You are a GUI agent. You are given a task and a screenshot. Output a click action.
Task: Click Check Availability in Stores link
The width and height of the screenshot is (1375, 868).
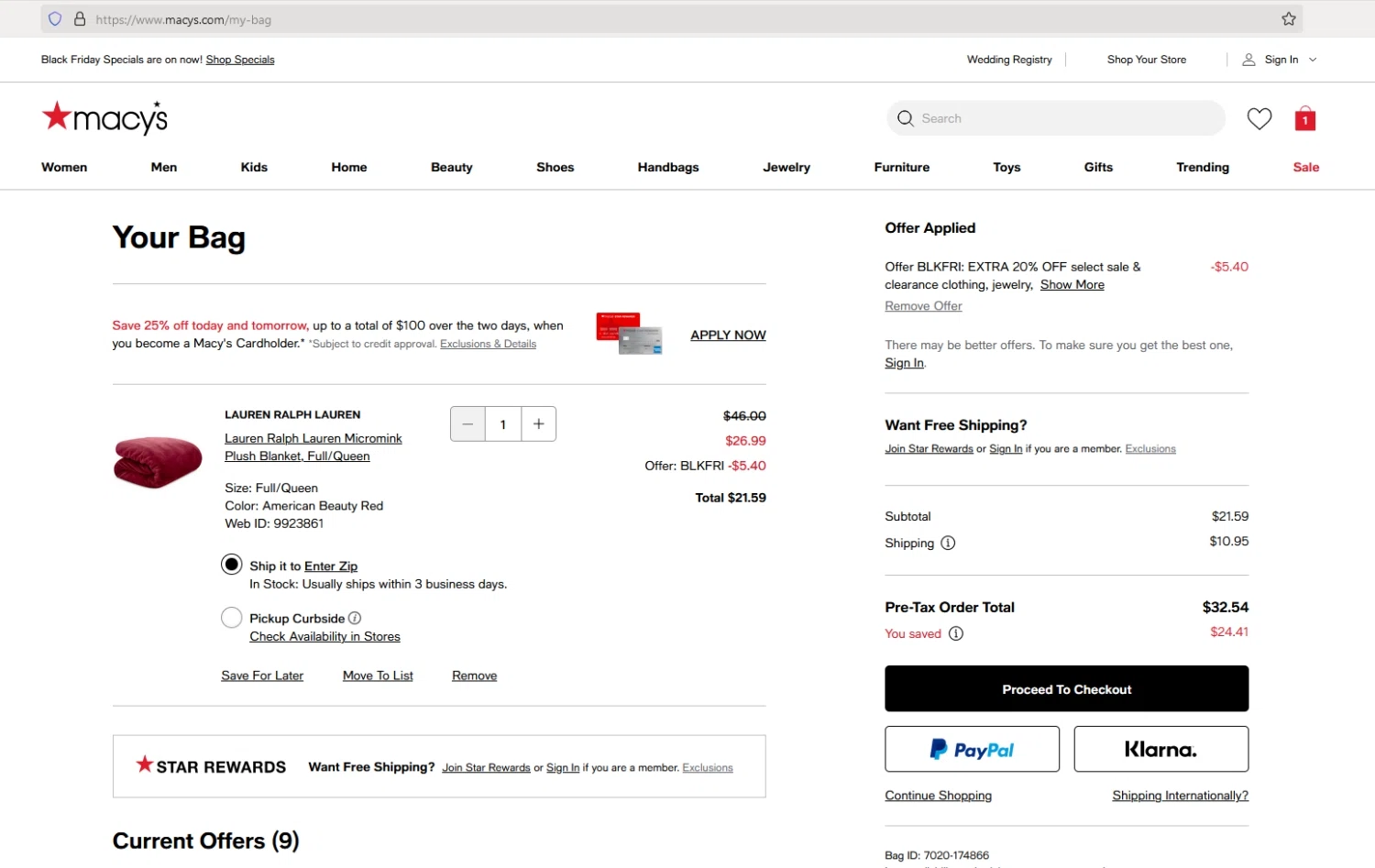(324, 636)
